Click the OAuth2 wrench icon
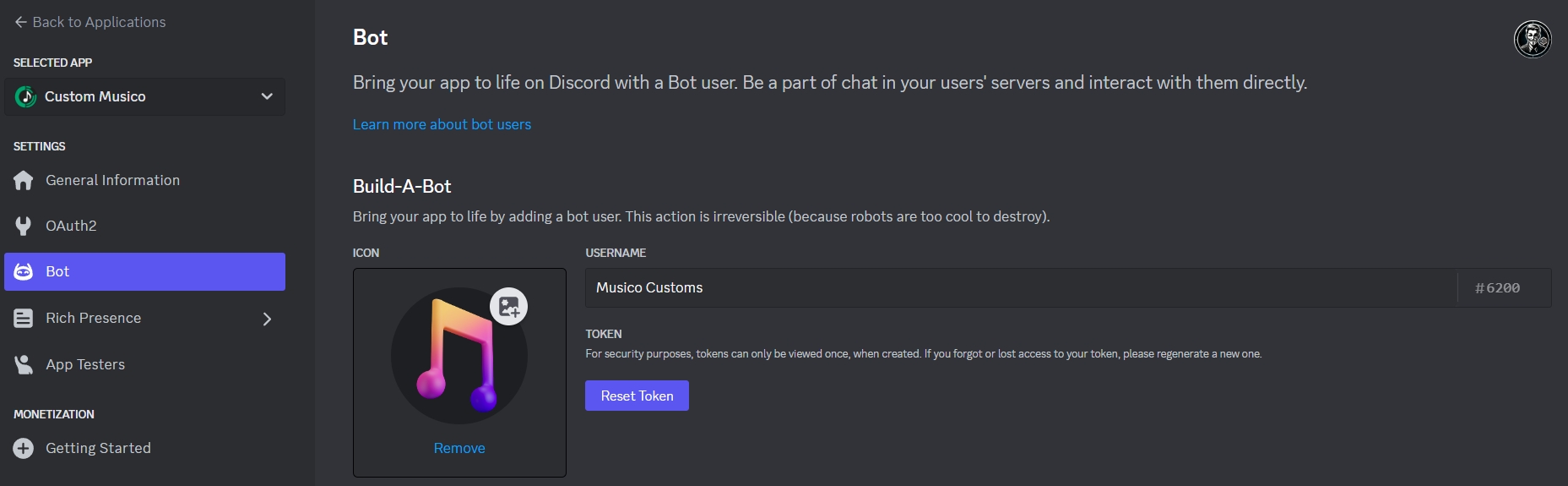The height and width of the screenshot is (486, 1568). pyautogui.click(x=24, y=226)
